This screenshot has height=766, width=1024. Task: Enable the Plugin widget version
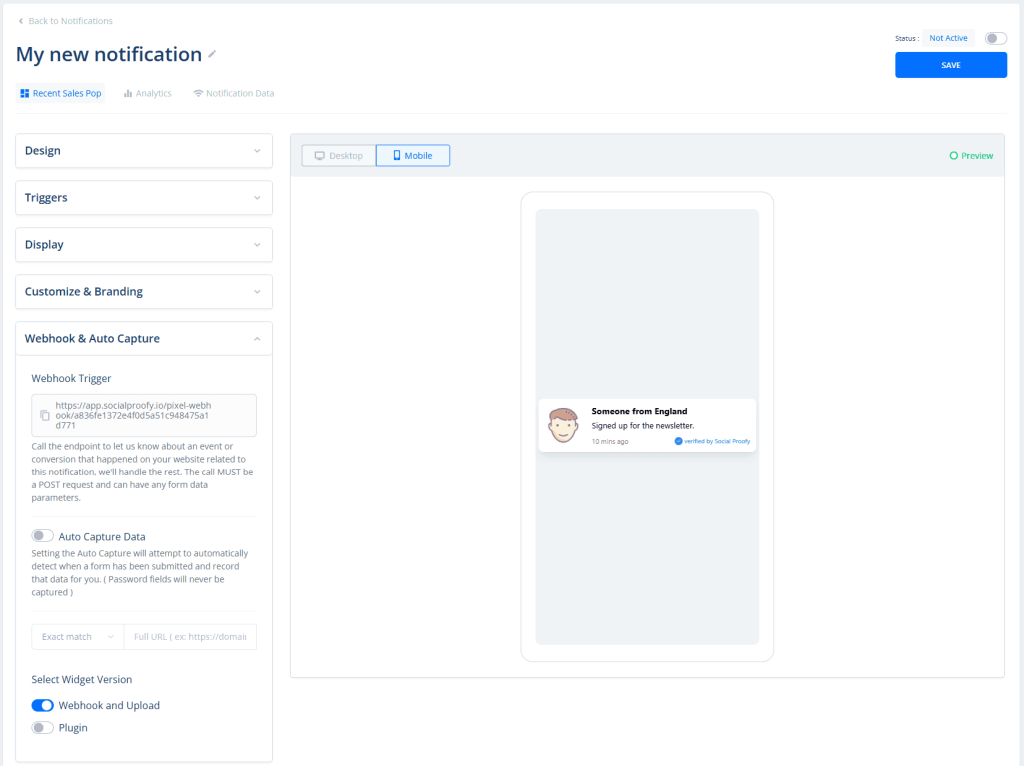click(42, 727)
